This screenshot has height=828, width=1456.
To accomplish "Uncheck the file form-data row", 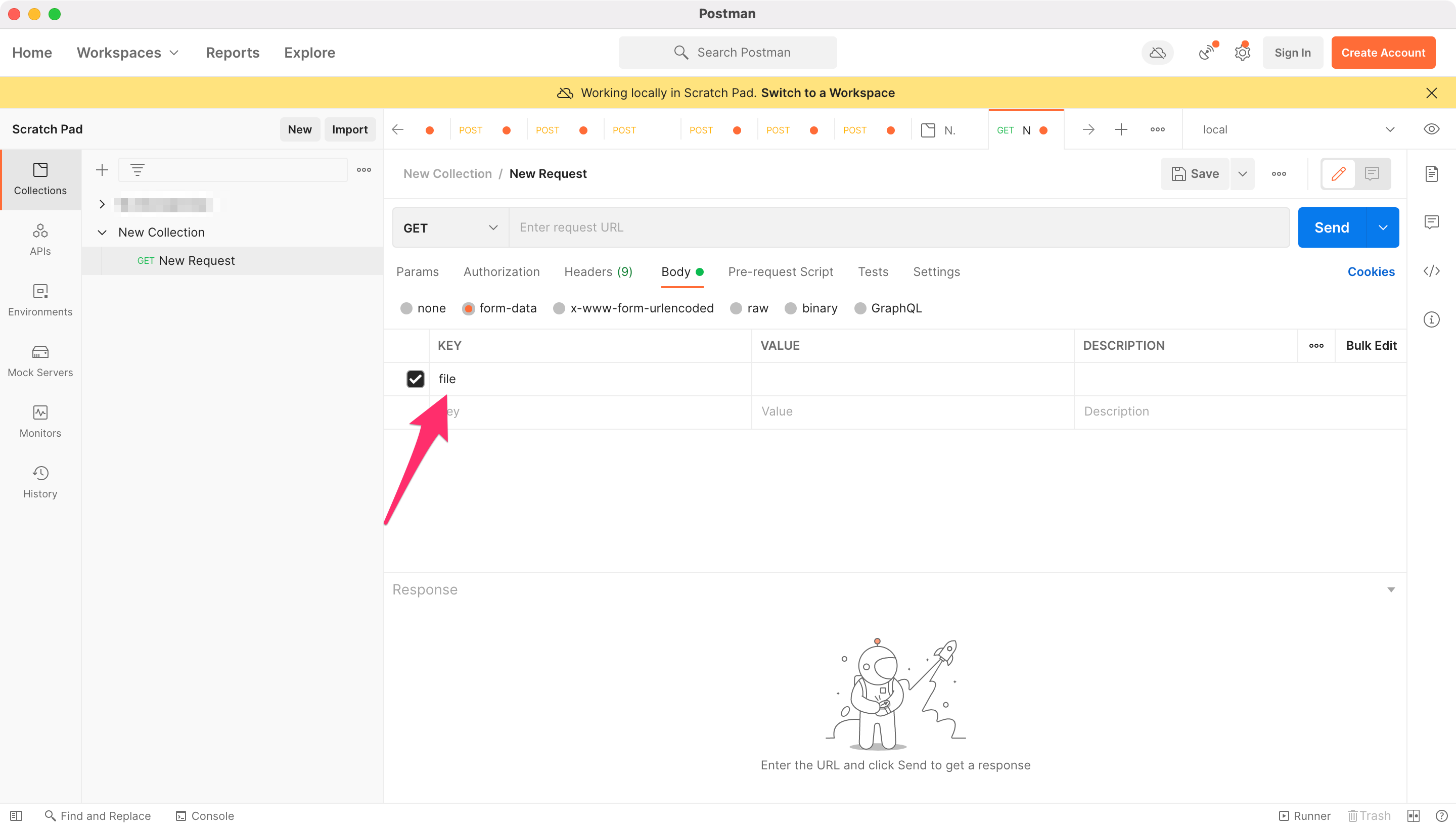I will tap(416, 379).
